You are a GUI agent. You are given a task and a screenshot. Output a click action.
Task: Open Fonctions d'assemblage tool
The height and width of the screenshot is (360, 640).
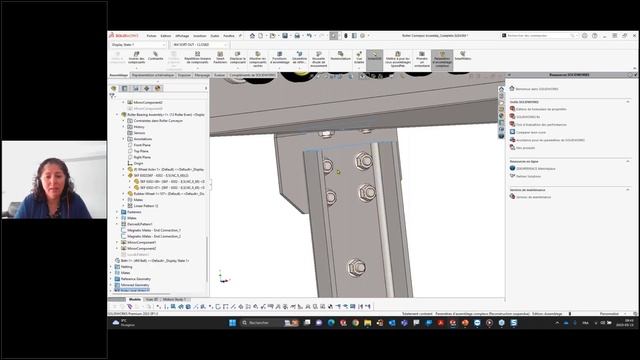tap(280, 58)
